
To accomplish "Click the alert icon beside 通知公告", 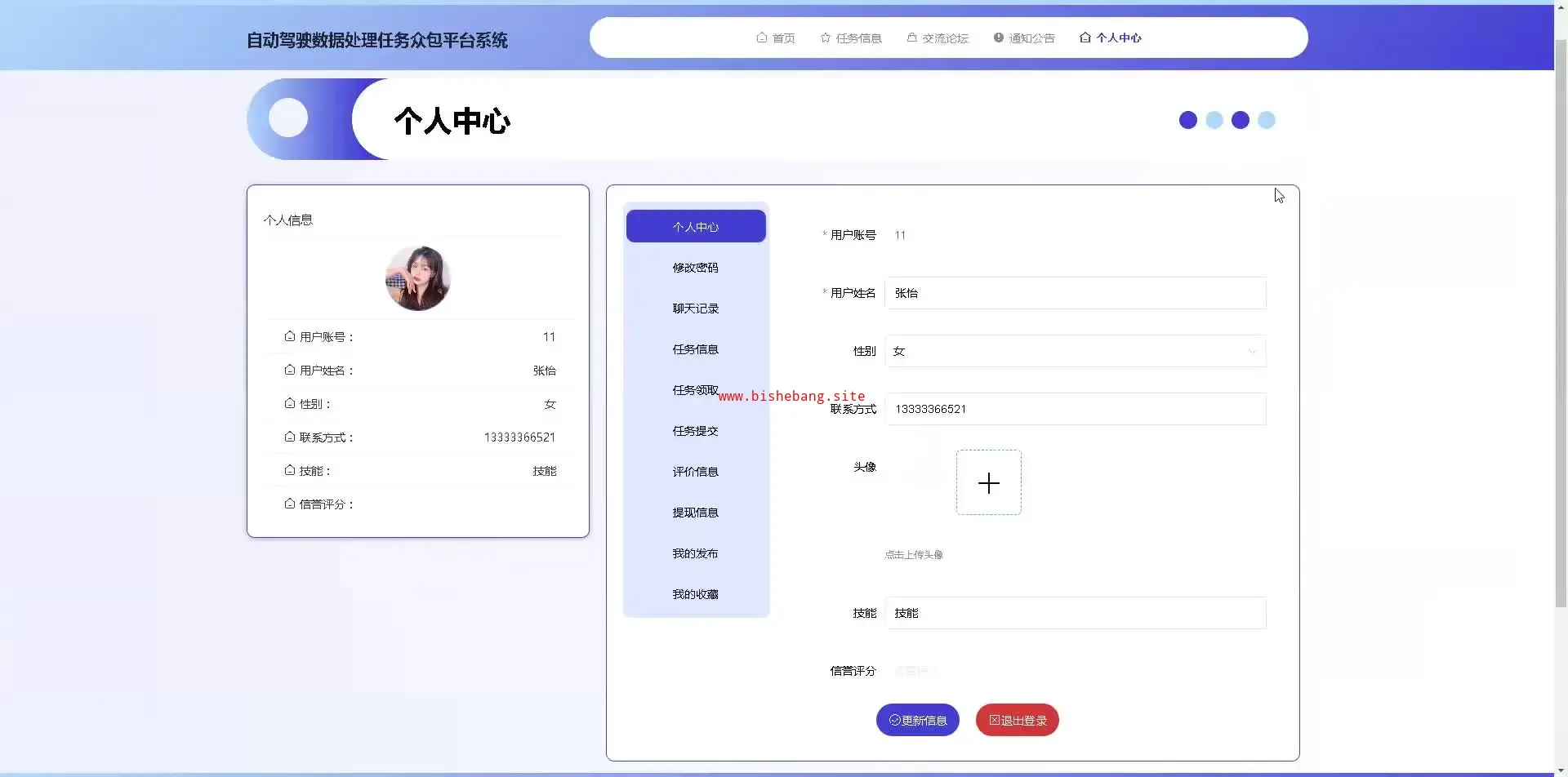I will click(x=999, y=38).
